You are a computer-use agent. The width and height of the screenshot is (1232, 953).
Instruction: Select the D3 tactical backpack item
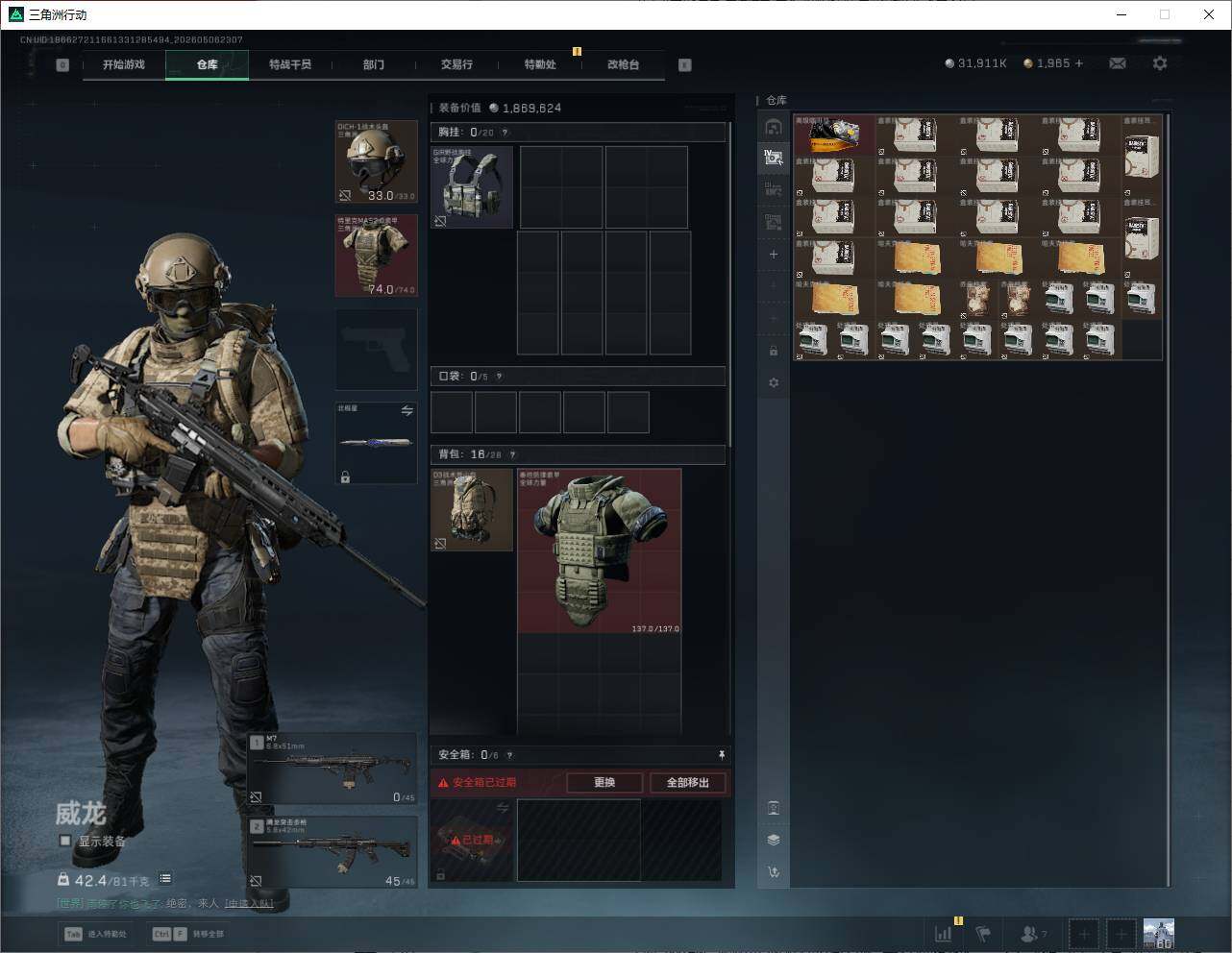[472, 510]
